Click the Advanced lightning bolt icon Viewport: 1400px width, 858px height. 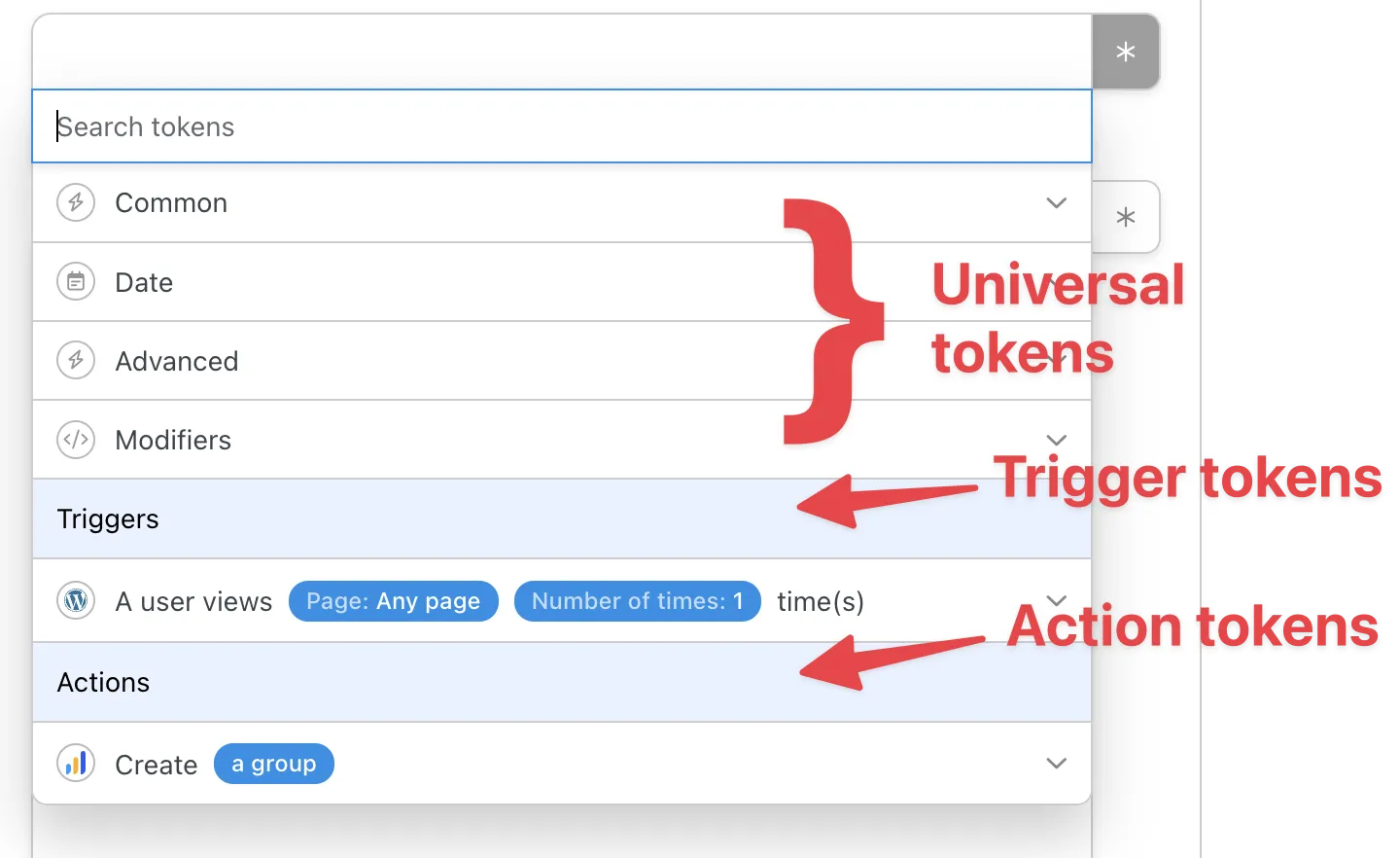click(x=76, y=360)
